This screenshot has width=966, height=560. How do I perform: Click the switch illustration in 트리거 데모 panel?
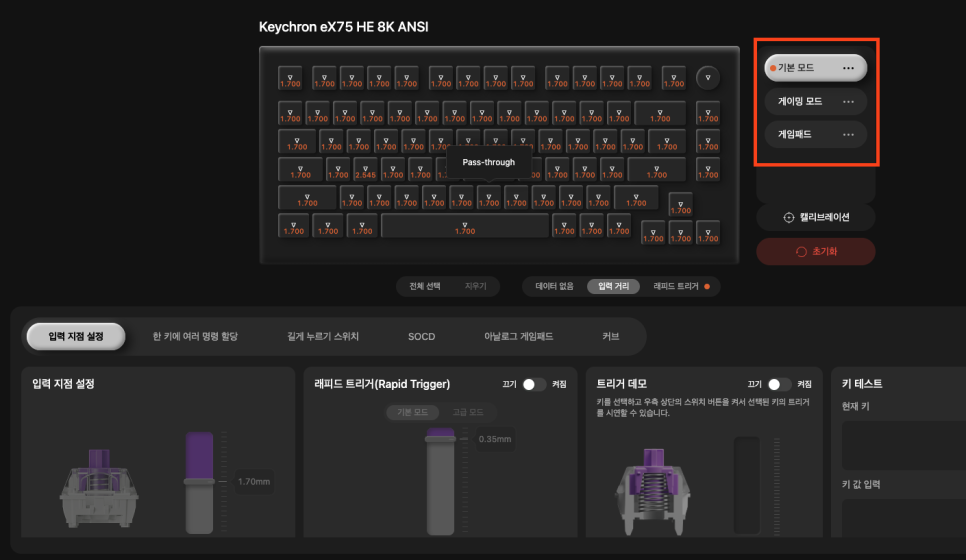click(653, 491)
